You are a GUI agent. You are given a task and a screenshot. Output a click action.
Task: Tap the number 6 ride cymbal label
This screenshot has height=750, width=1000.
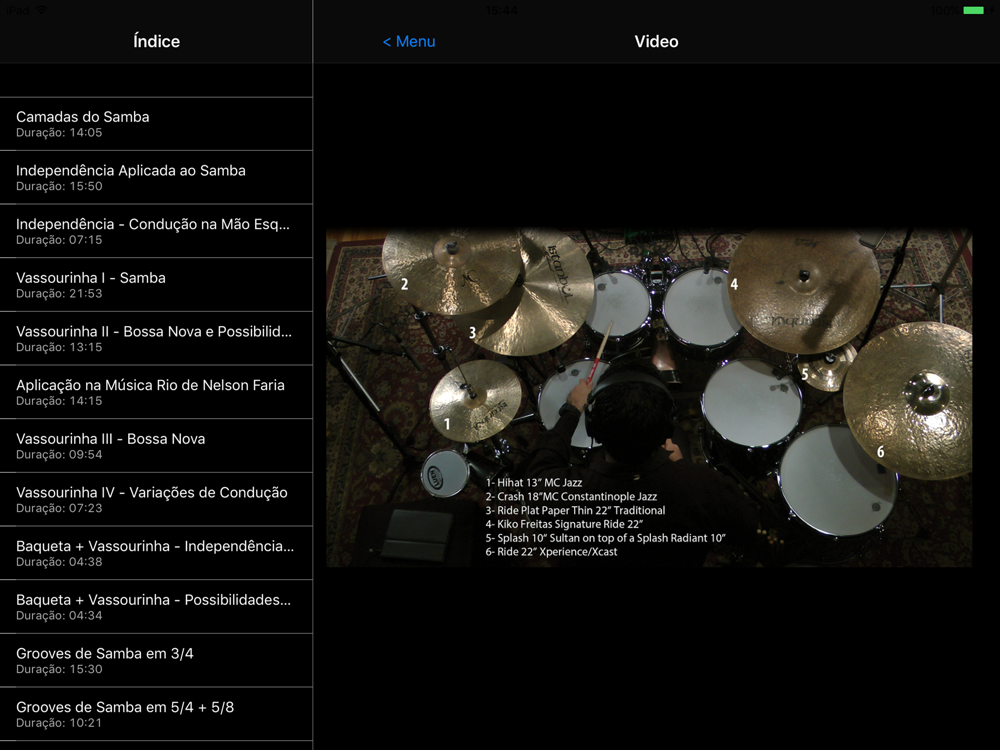point(880,452)
